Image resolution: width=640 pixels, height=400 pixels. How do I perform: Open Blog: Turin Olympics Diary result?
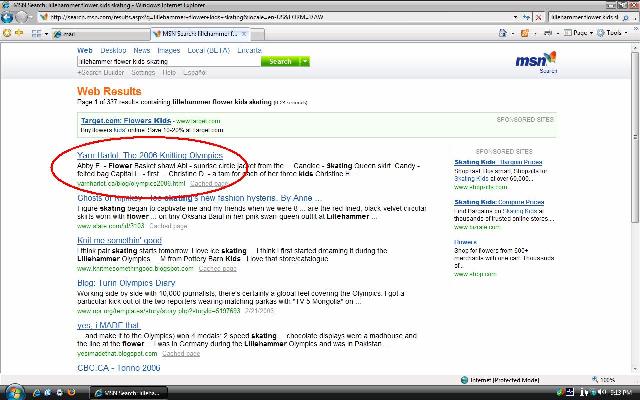click(x=126, y=283)
